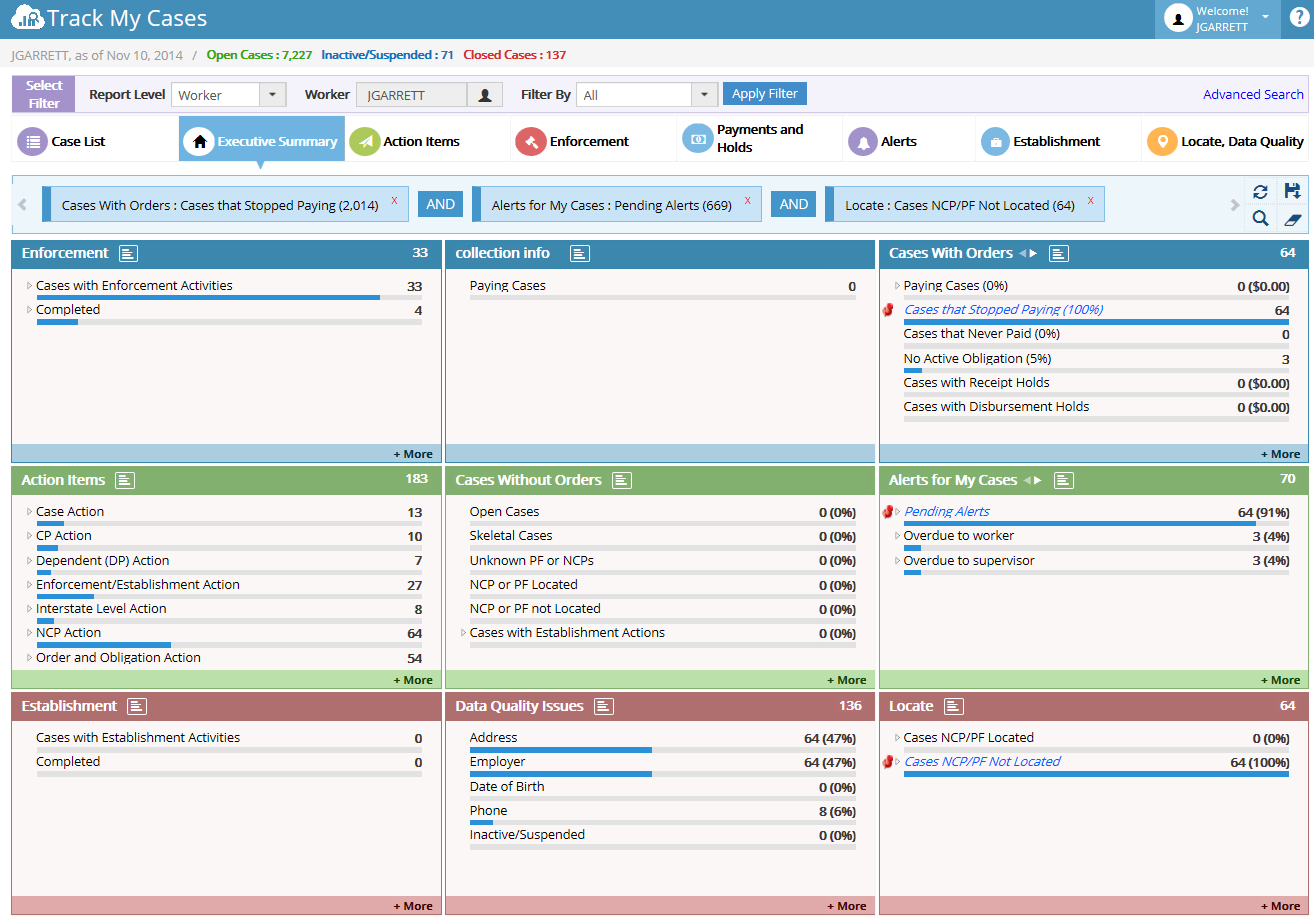Screen dimensions: 1316x919
Task: Open the Report Level dropdown
Action: [x=273, y=95]
